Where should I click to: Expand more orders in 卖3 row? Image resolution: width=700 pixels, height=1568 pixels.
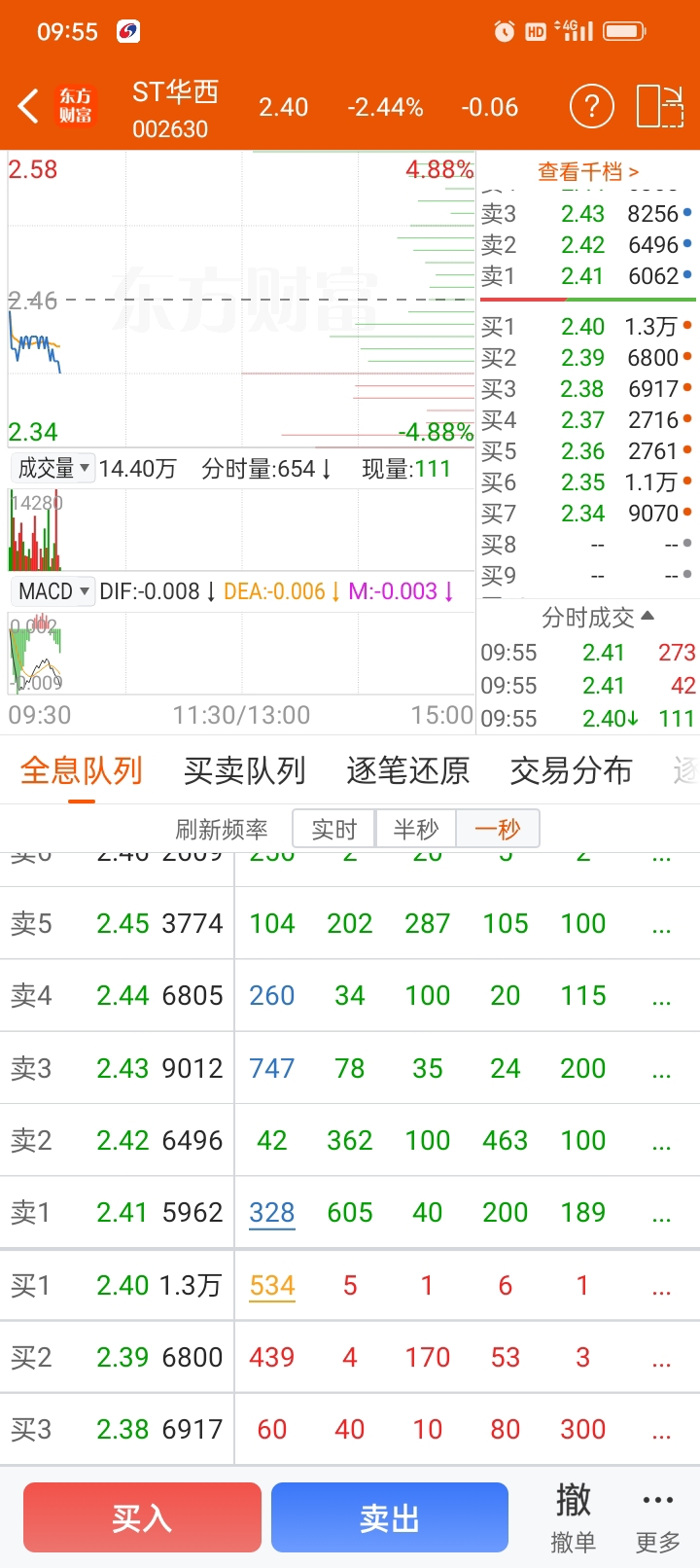pyautogui.click(x=662, y=1070)
